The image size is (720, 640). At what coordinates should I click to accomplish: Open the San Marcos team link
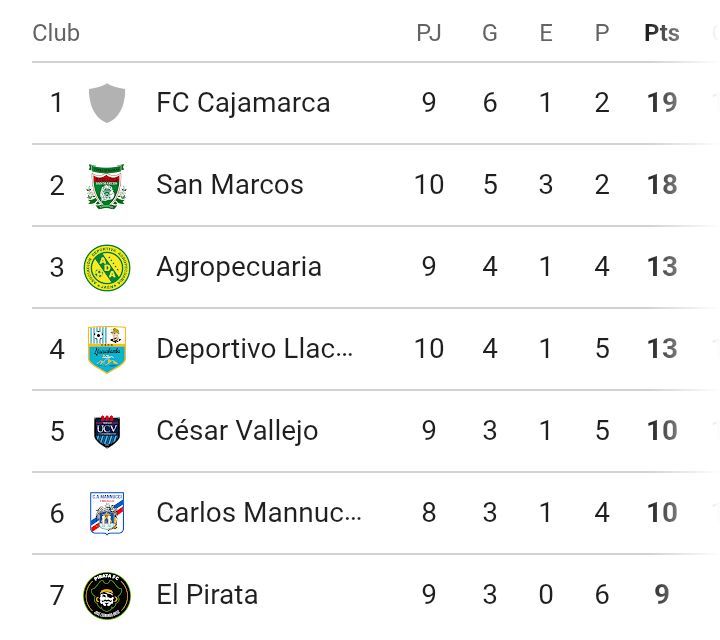point(229,185)
